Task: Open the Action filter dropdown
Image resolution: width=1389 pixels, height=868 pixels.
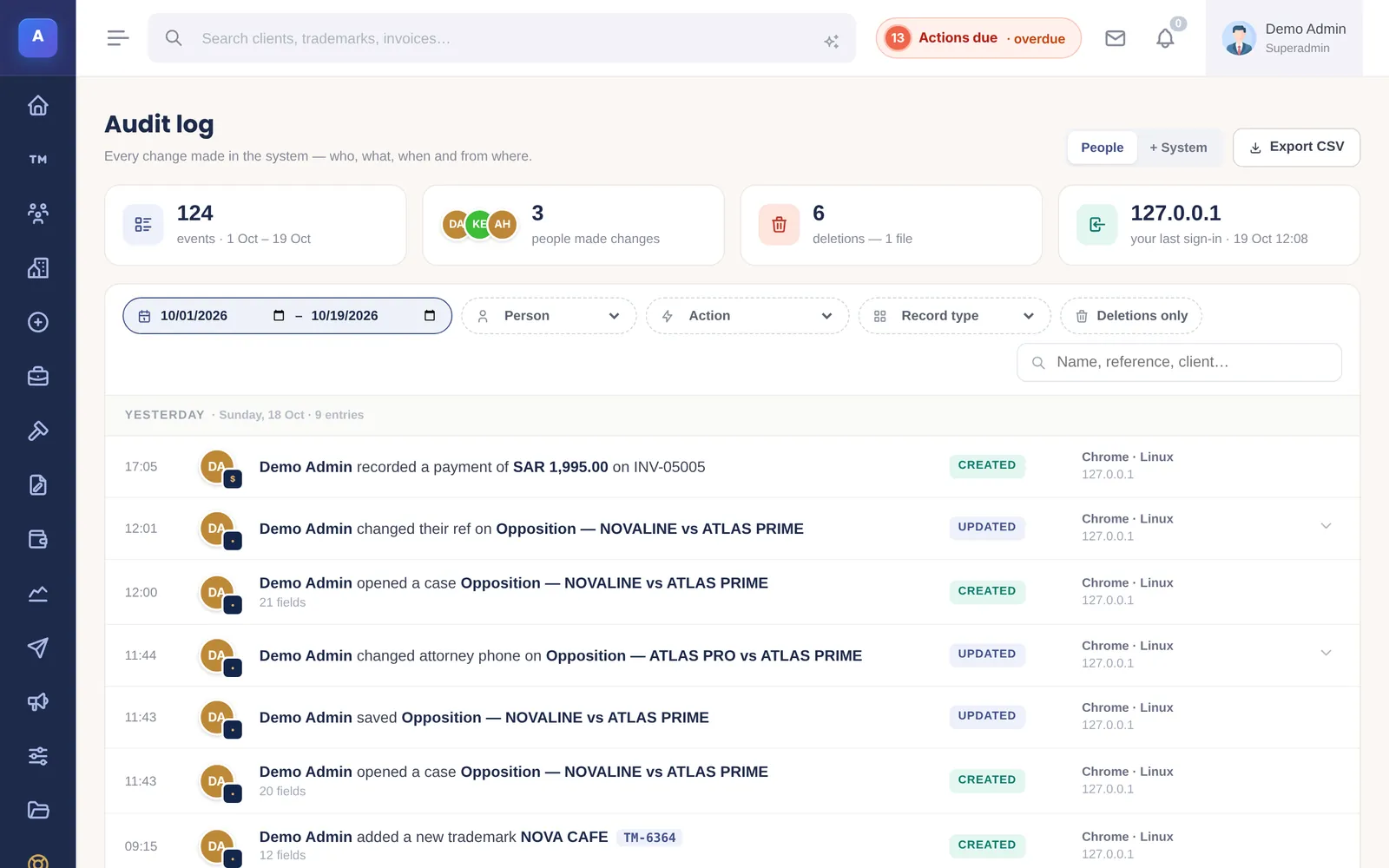Action: [x=747, y=316]
